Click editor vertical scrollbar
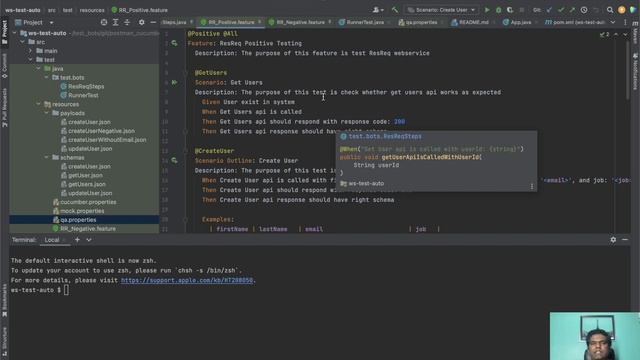 [627, 69]
